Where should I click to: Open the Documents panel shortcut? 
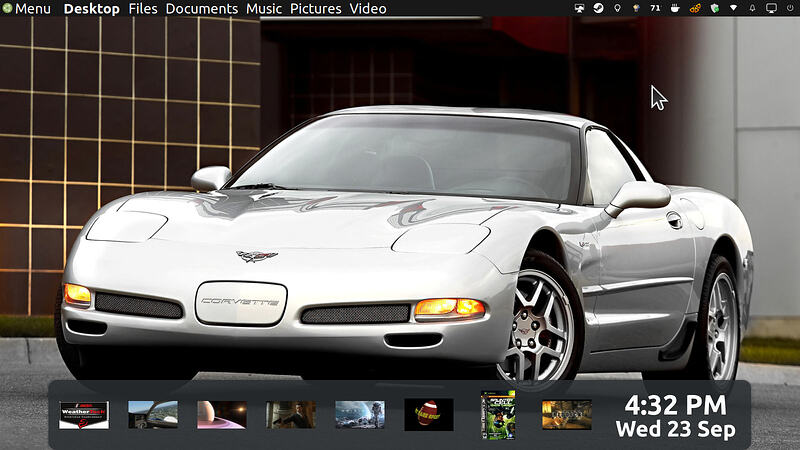202,9
